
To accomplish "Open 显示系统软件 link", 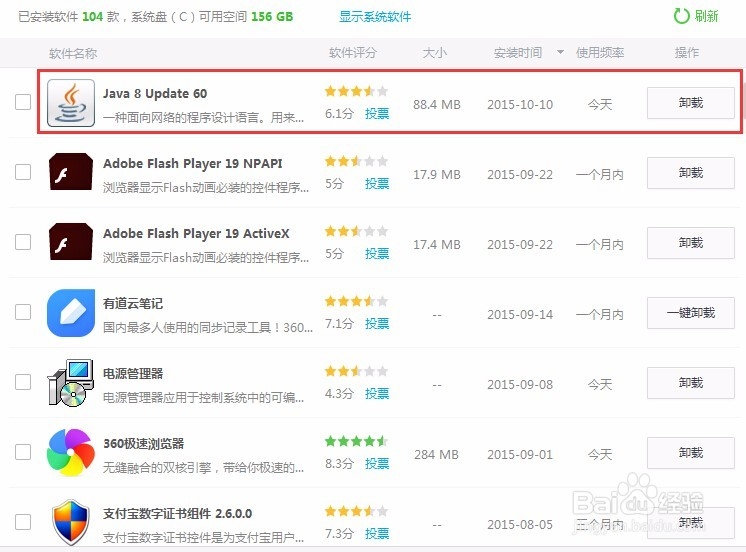I will (375, 17).
